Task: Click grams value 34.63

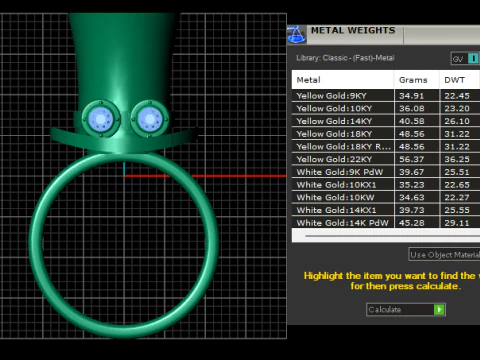Action: click(412, 198)
